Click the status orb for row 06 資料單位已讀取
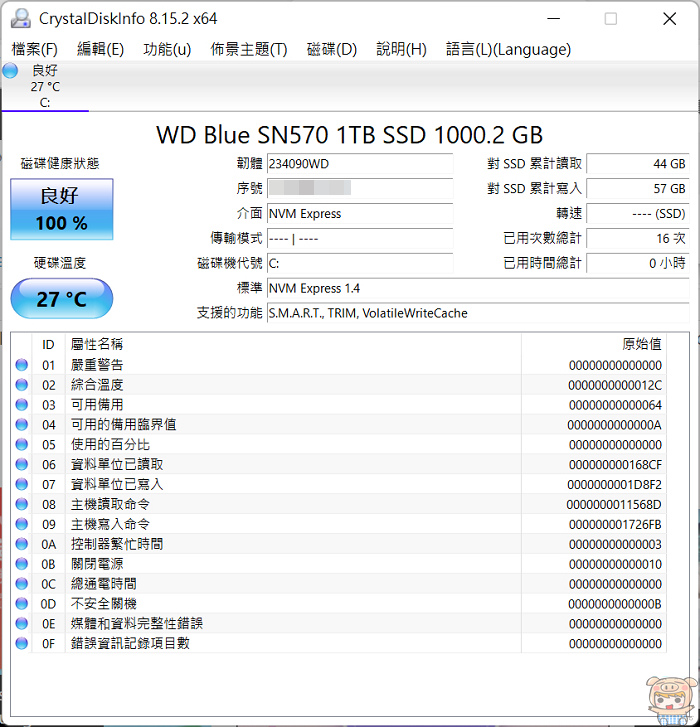 [x=21, y=465]
